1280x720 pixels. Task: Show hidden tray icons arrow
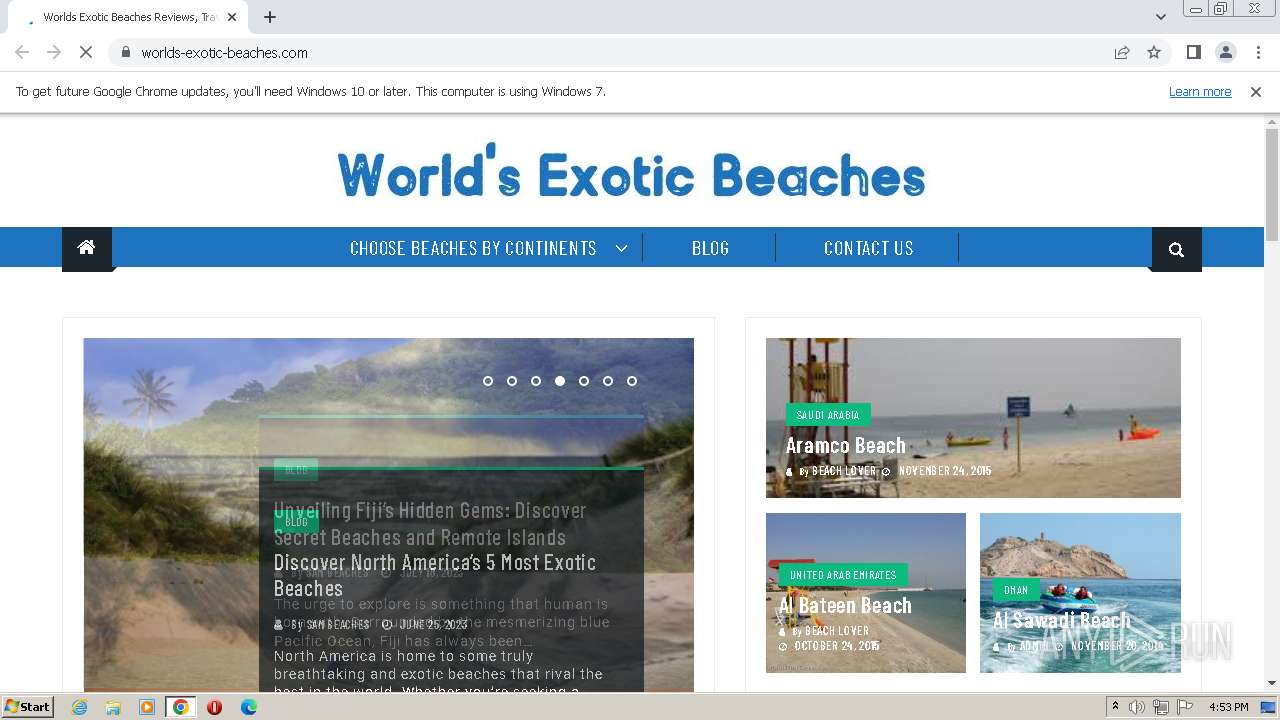[1115, 707]
